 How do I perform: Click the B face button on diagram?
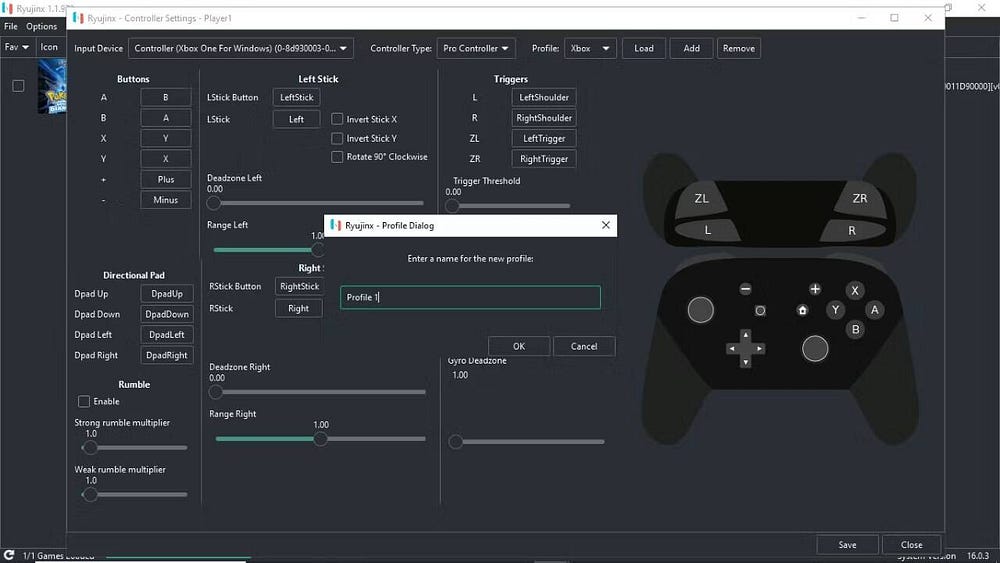pos(855,330)
